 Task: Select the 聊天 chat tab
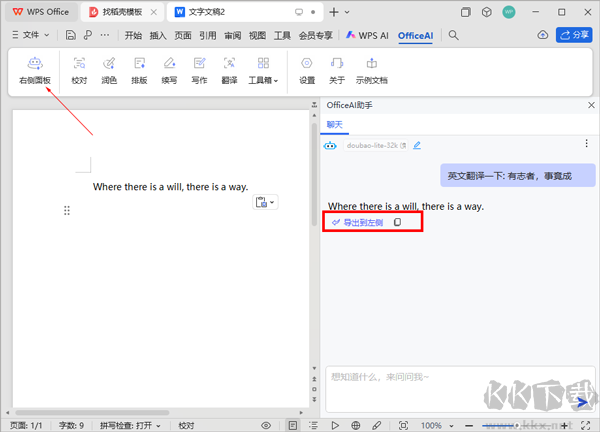click(x=334, y=125)
